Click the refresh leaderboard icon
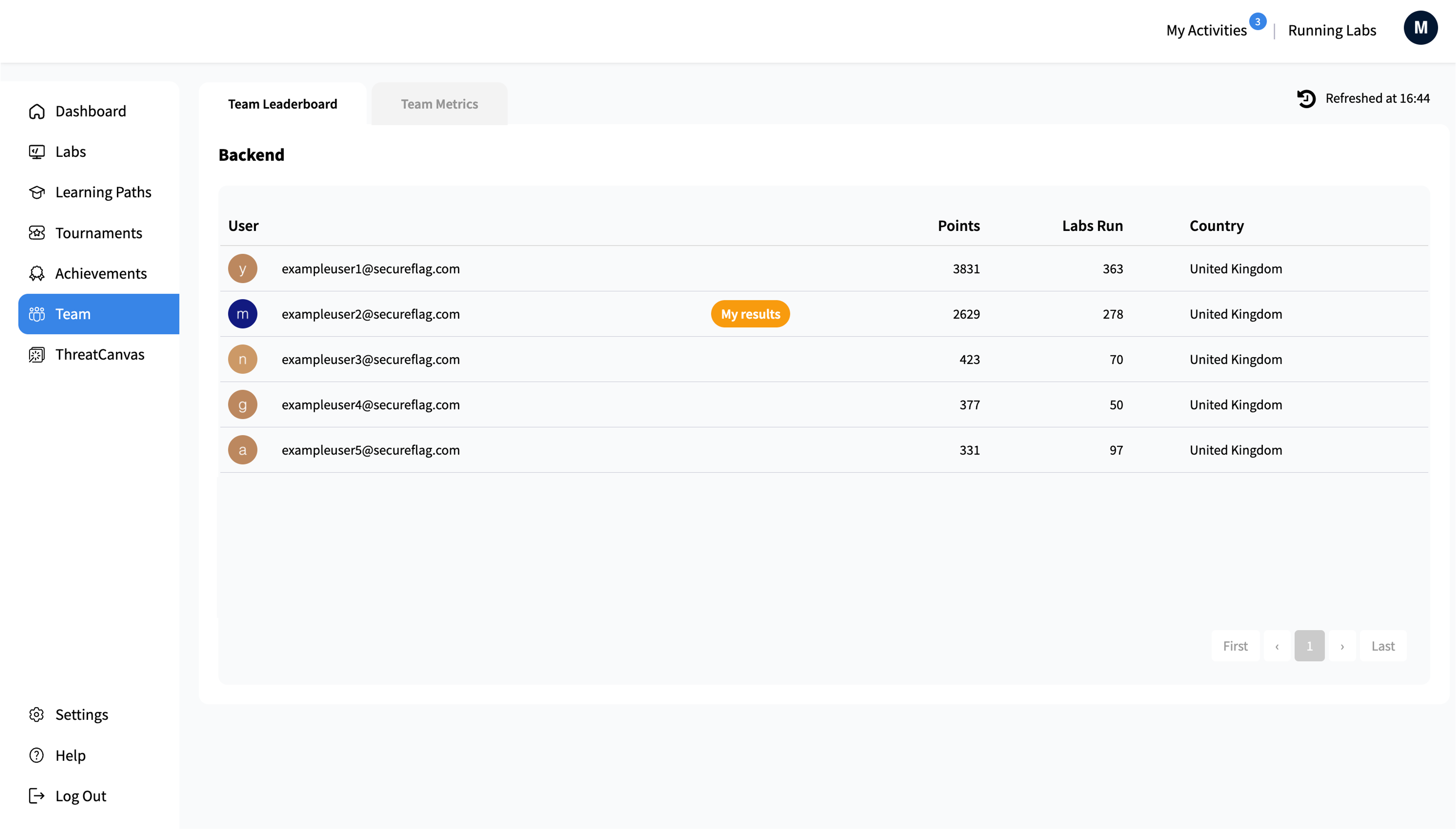Image resolution: width=1456 pixels, height=829 pixels. 1306,98
